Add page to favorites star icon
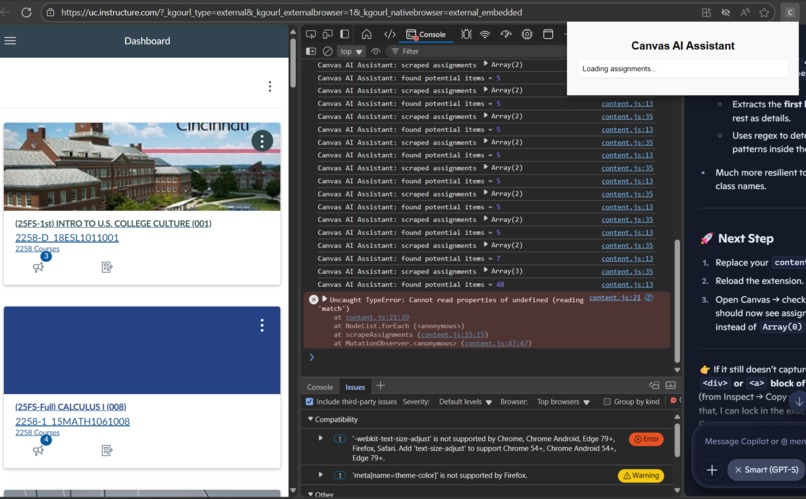This screenshot has height=499, width=806. coord(764,12)
